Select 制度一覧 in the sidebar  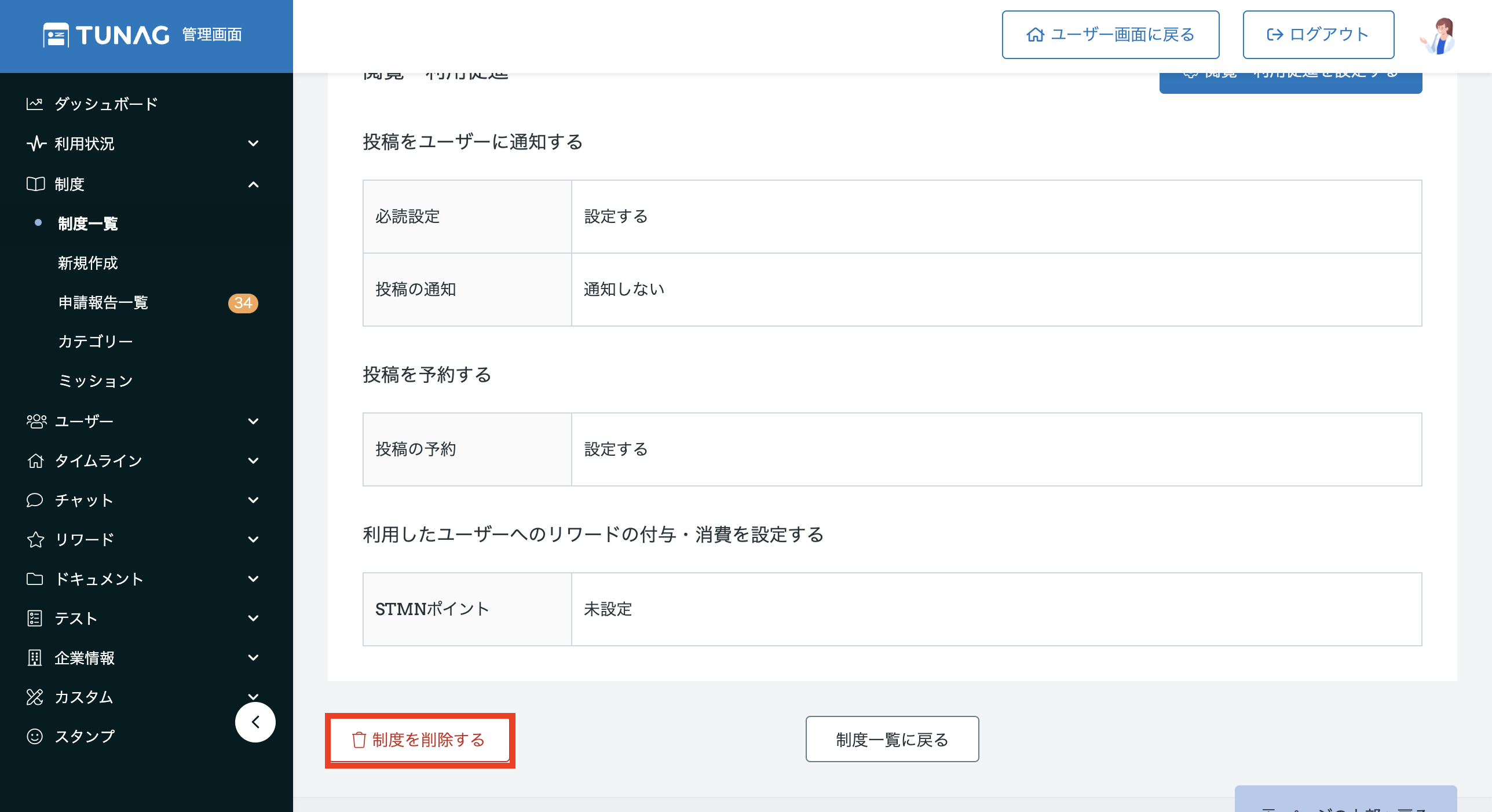coord(88,224)
